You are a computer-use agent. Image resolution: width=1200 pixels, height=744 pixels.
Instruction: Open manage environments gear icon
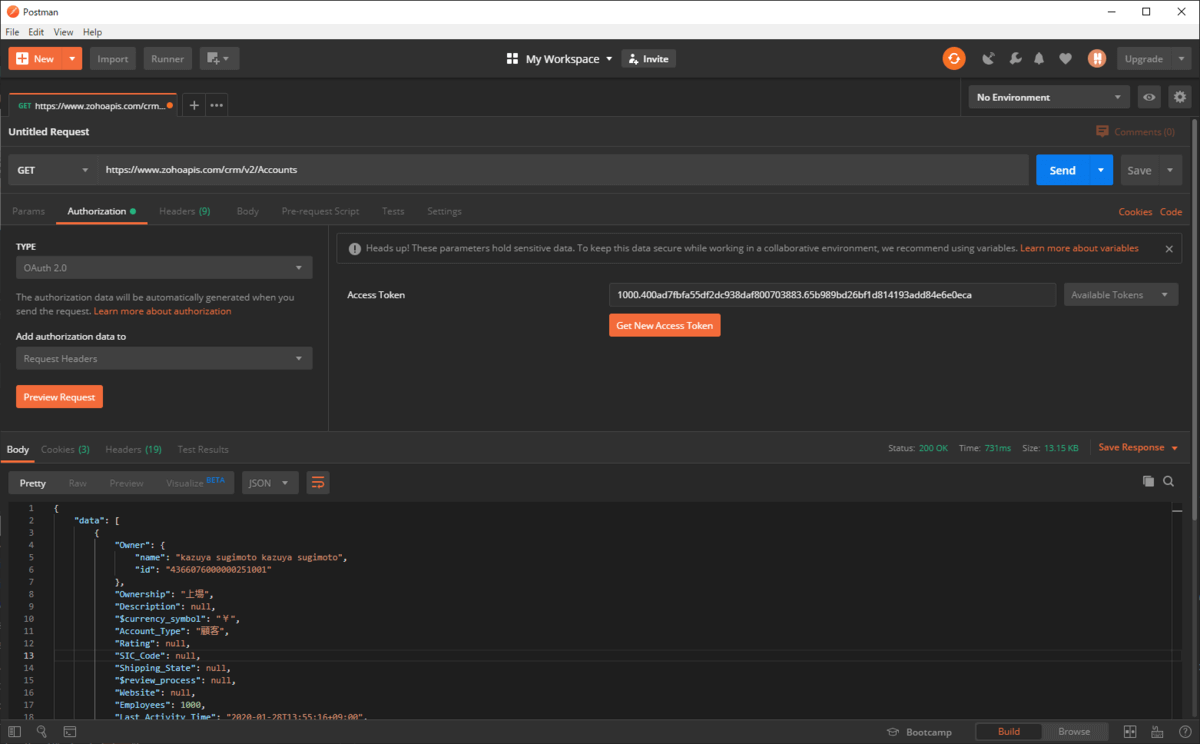click(x=1180, y=97)
